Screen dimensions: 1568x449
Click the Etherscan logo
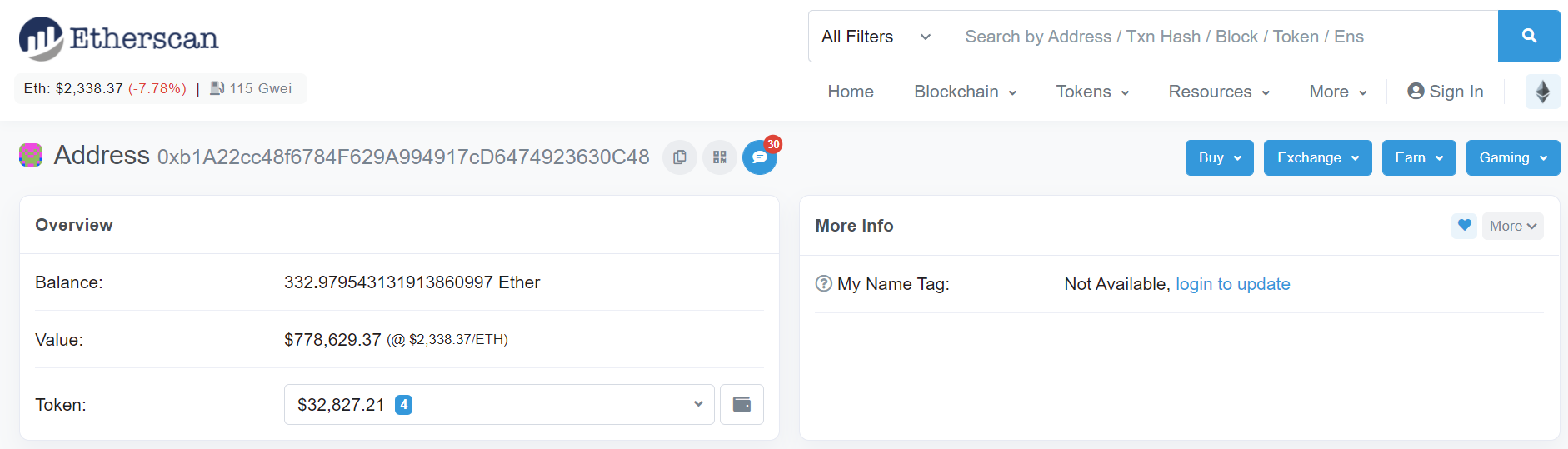pyautogui.click(x=119, y=38)
